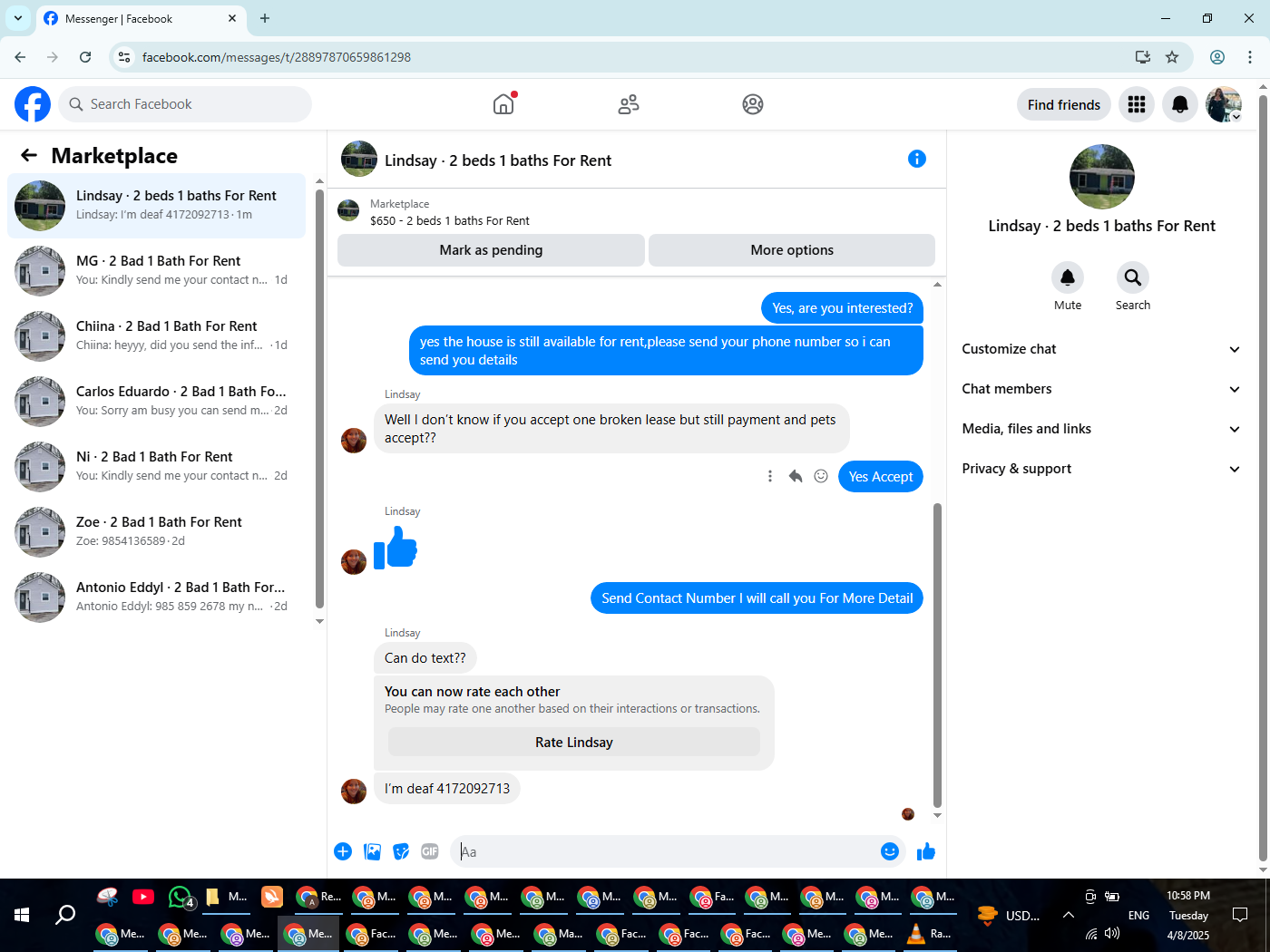The height and width of the screenshot is (952, 1270).
Task: Click ENG language indicator in tray
Action: pos(1138,915)
